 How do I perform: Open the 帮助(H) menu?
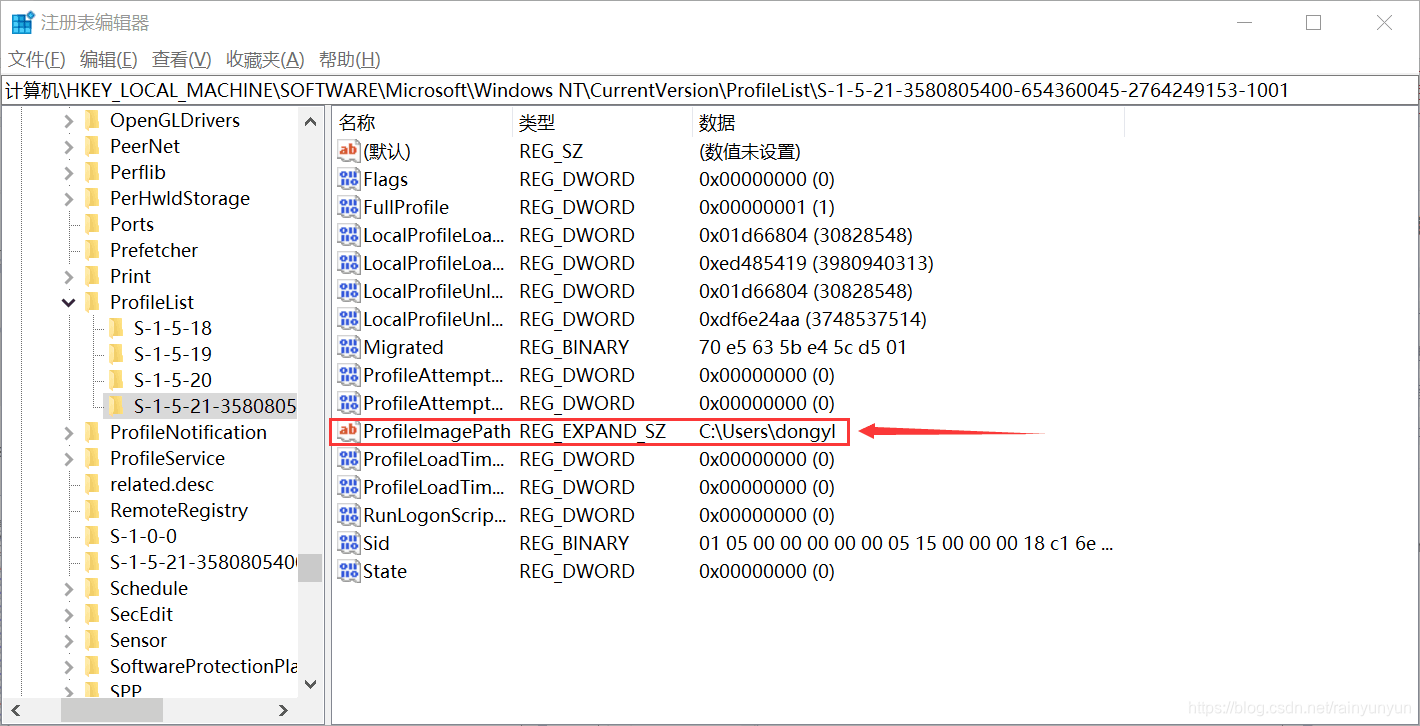350,60
